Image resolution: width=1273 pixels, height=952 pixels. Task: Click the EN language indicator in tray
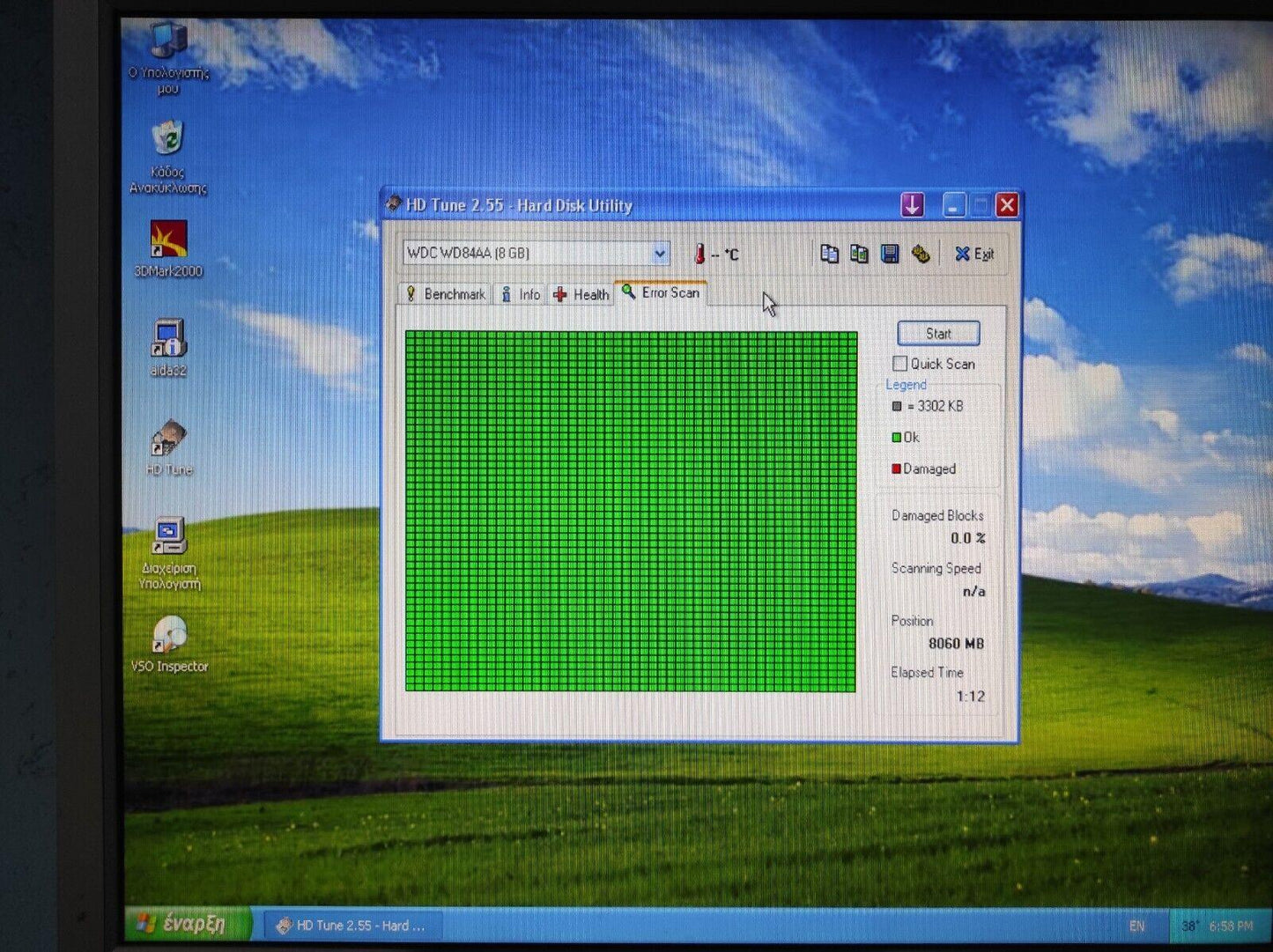click(1136, 926)
